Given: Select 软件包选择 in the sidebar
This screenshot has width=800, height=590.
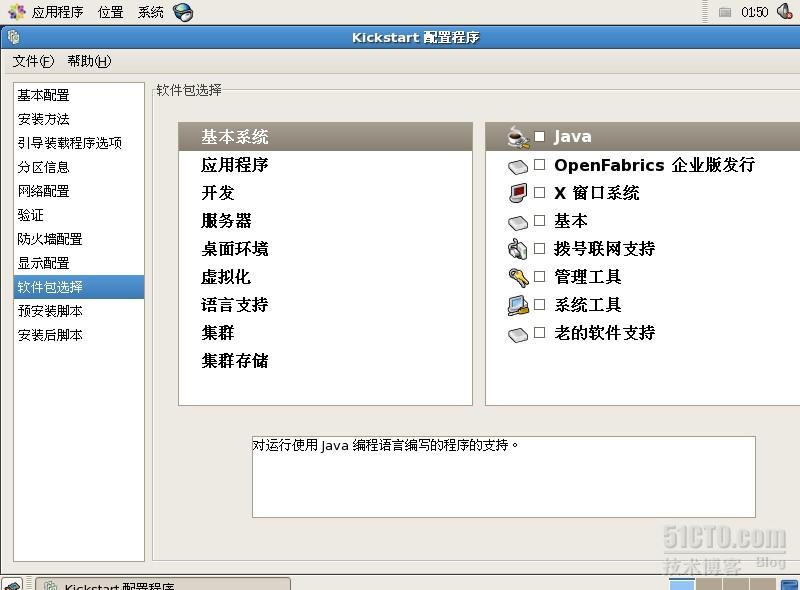Looking at the screenshot, I should point(79,287).
